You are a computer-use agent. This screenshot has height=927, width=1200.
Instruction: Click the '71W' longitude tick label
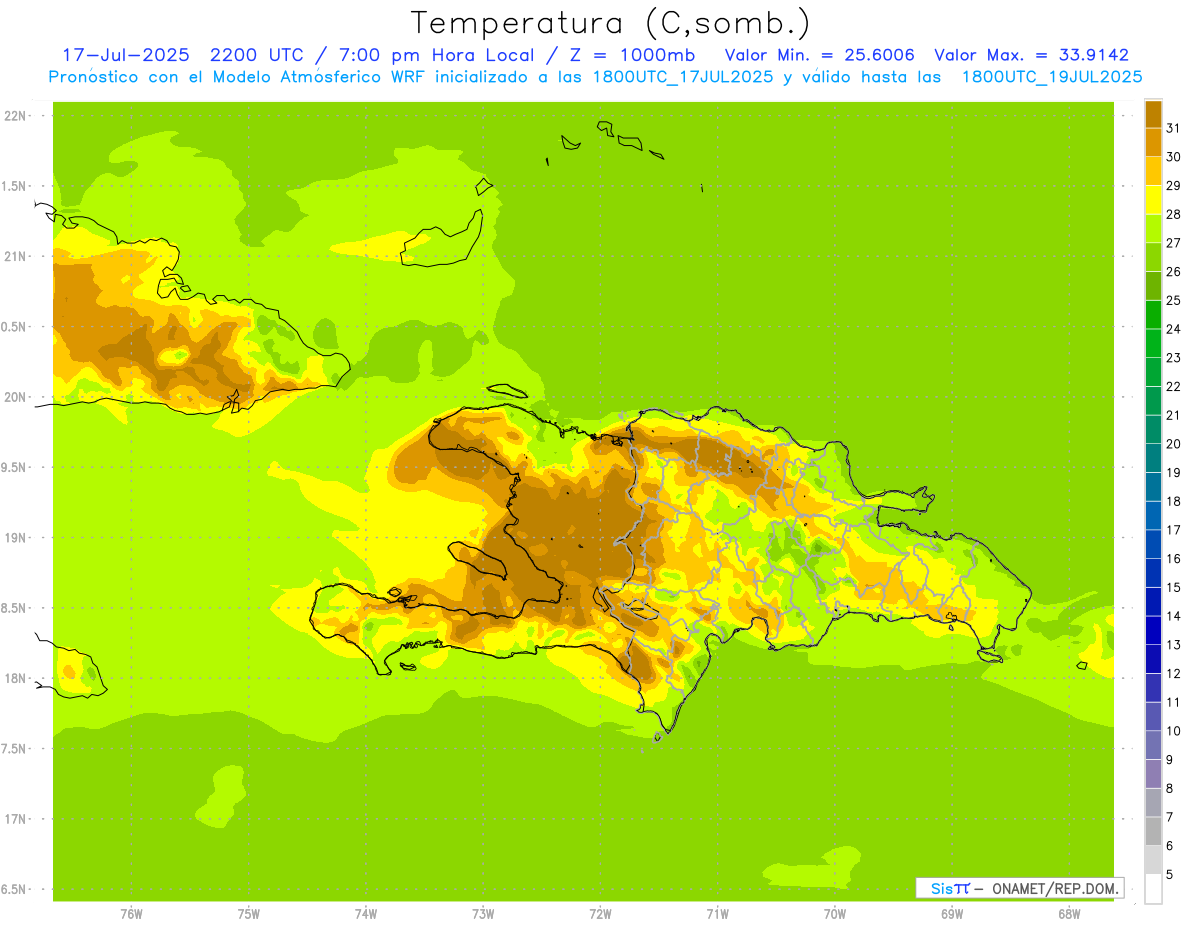click(718, 914)
